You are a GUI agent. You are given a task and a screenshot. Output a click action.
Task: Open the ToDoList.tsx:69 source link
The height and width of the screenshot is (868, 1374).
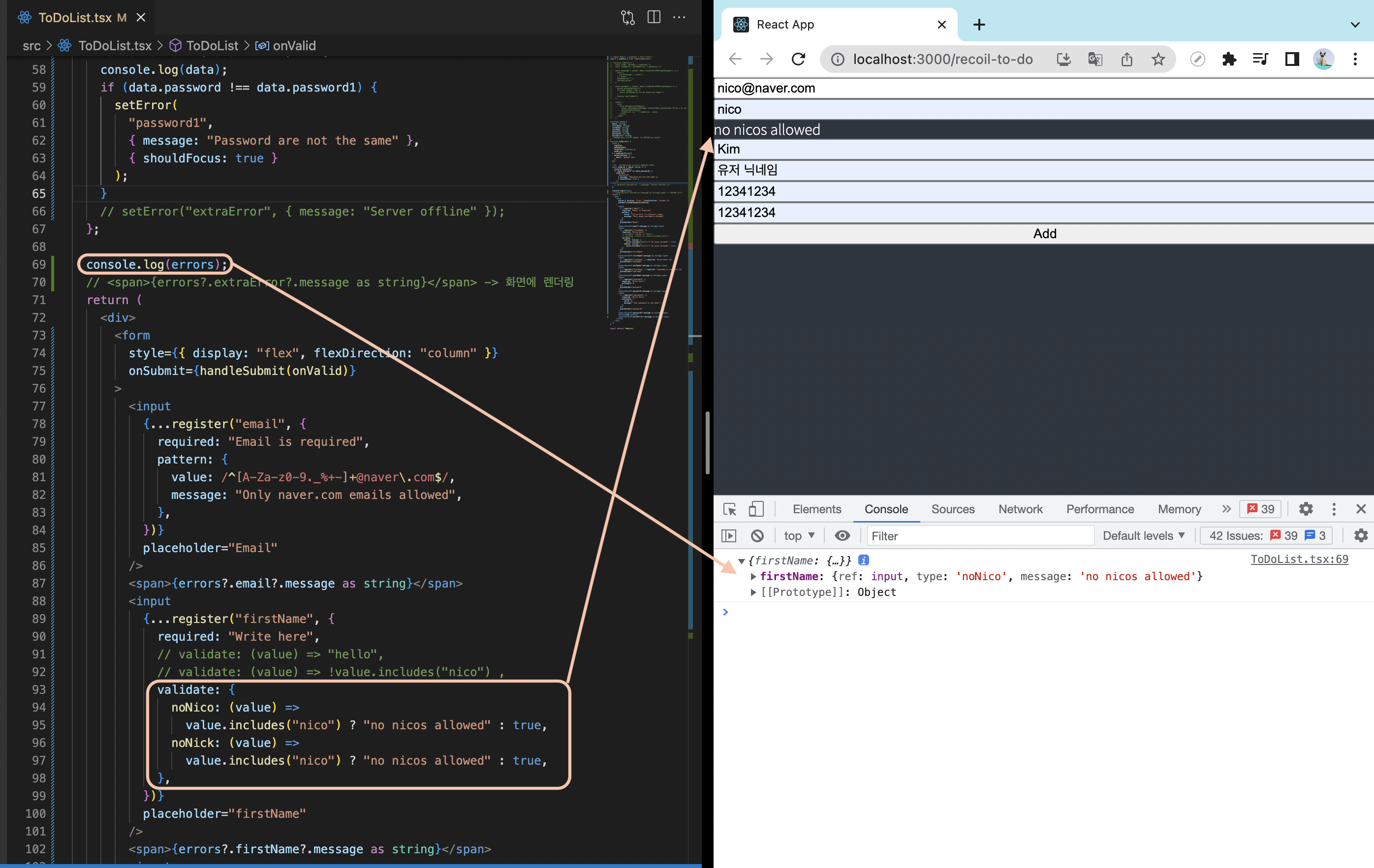[1299, 559]
